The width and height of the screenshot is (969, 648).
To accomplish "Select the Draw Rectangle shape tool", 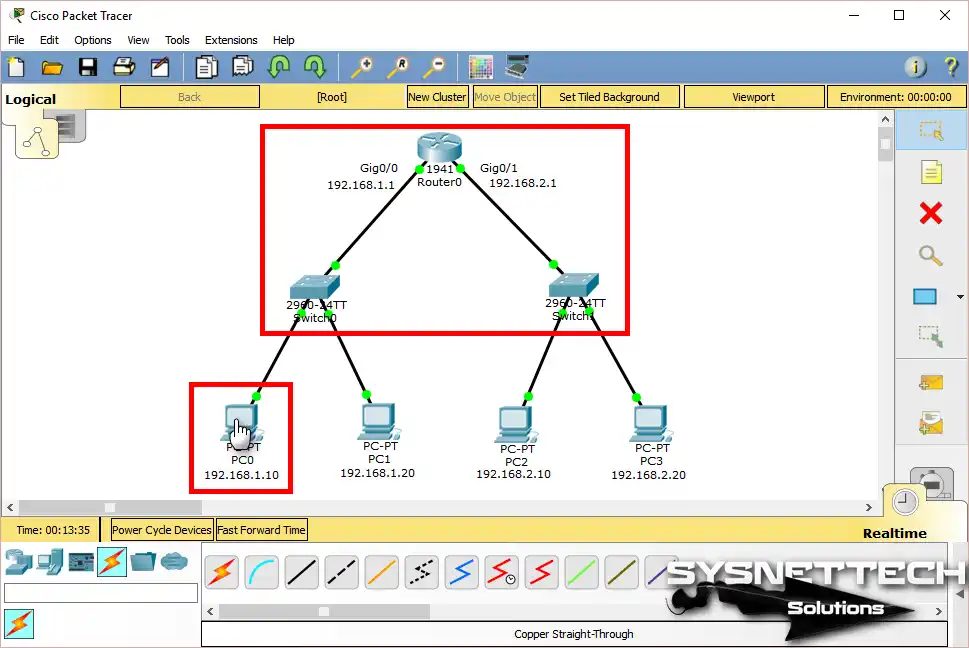I will (925, 297).
